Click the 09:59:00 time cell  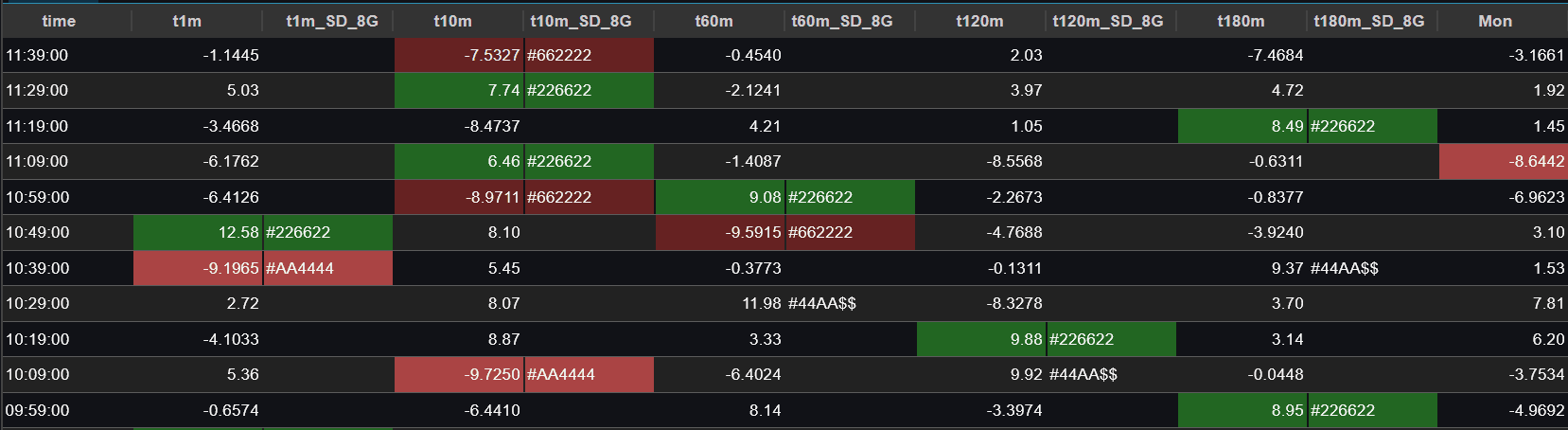[x=38, y=410]
